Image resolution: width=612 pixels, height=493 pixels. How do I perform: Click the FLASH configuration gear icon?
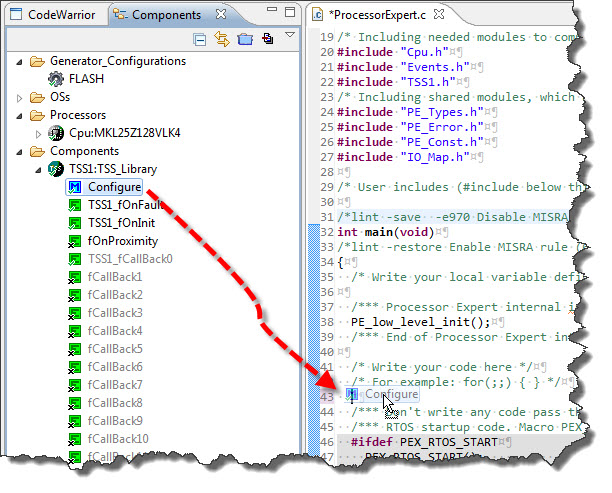point(56,79)
